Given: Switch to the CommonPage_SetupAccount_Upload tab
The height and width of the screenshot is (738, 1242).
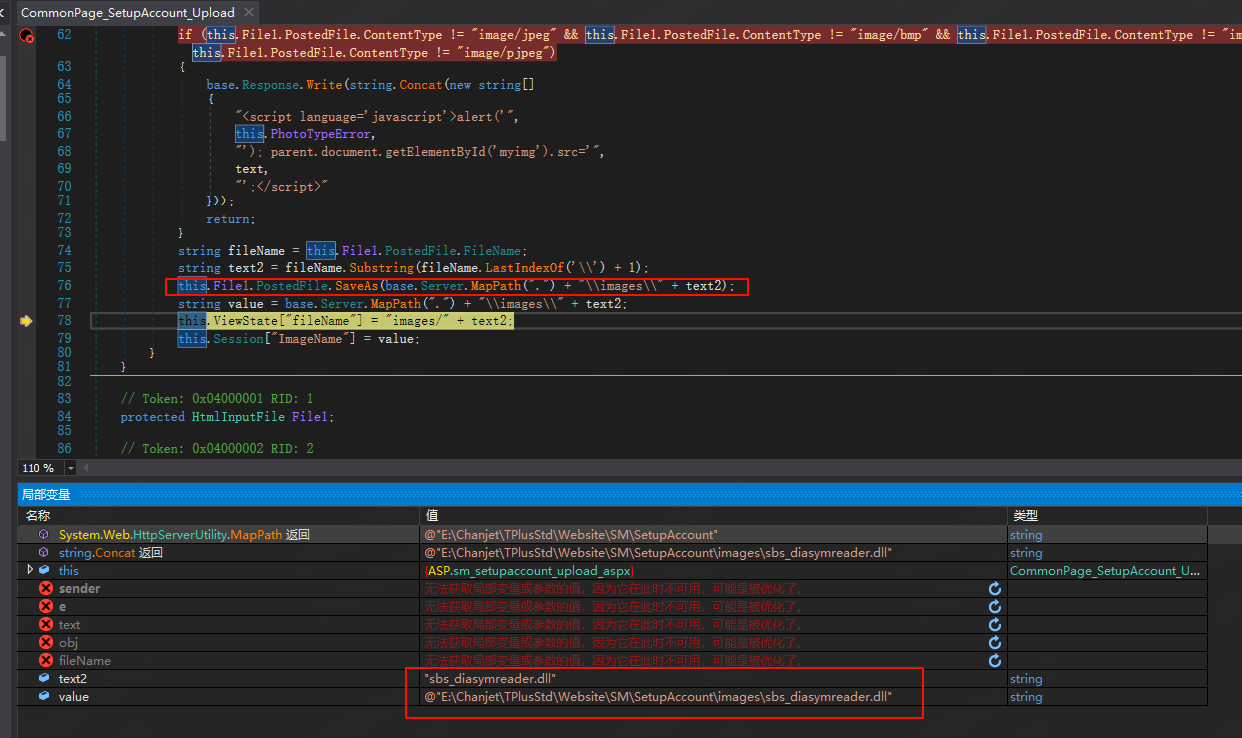Looking at the screenshot, I should 127,13.
